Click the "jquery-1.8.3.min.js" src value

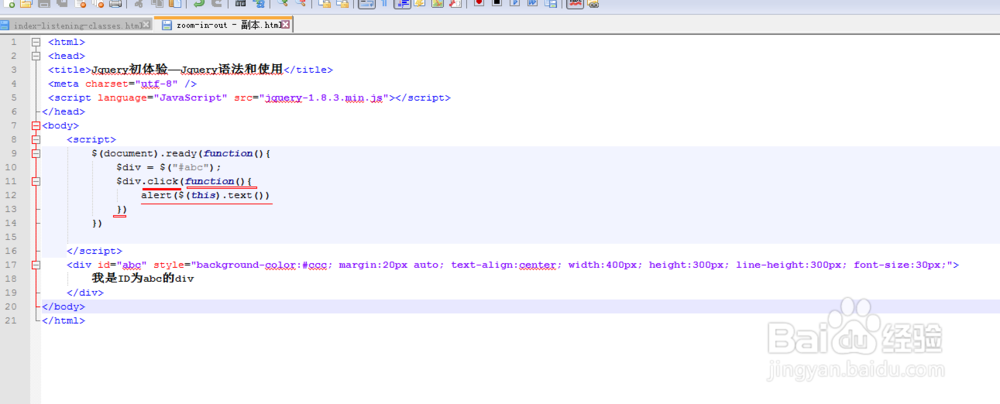(323, 98)
